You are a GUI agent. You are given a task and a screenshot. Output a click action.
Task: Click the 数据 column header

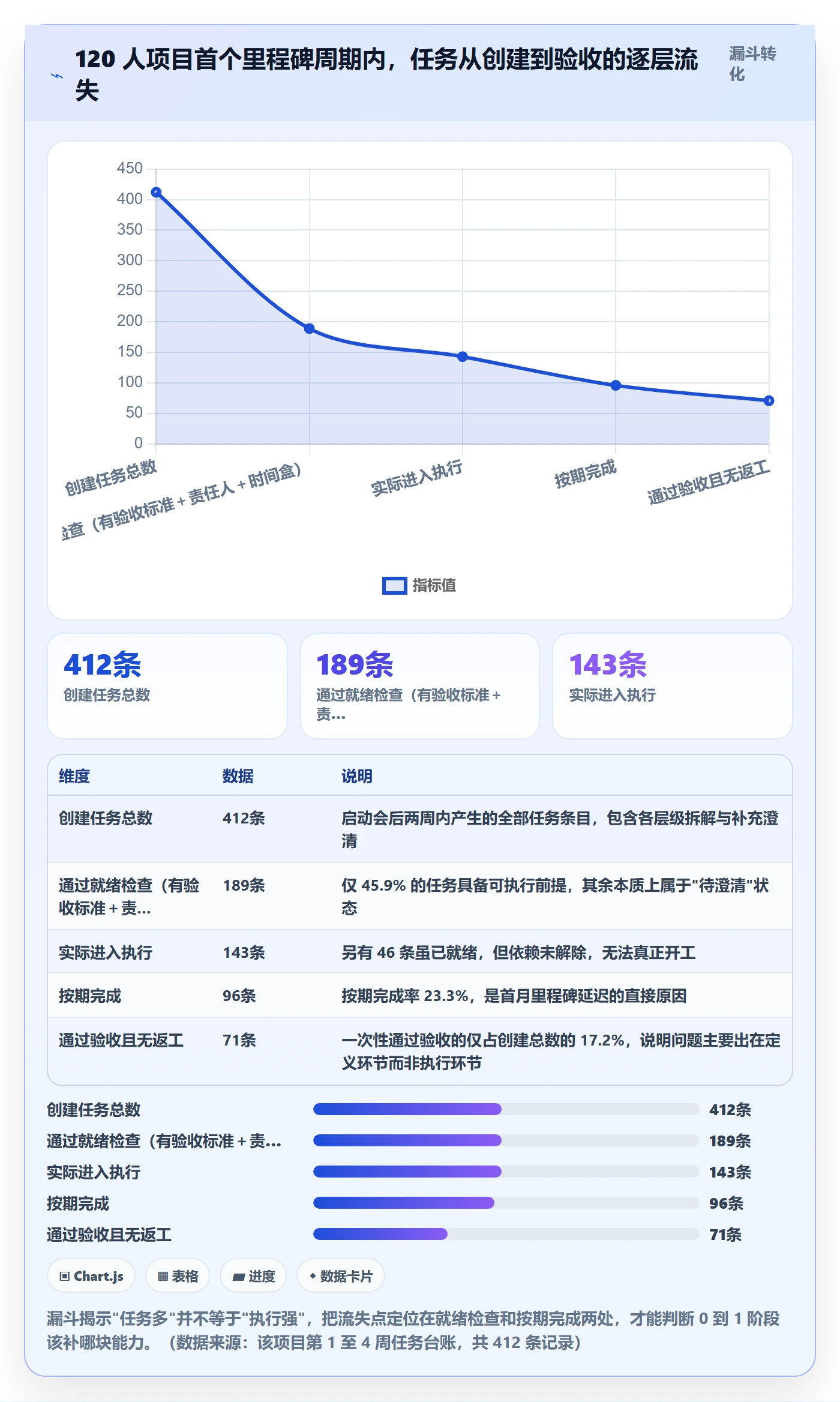pyautogui.click(x=238, y=777)
